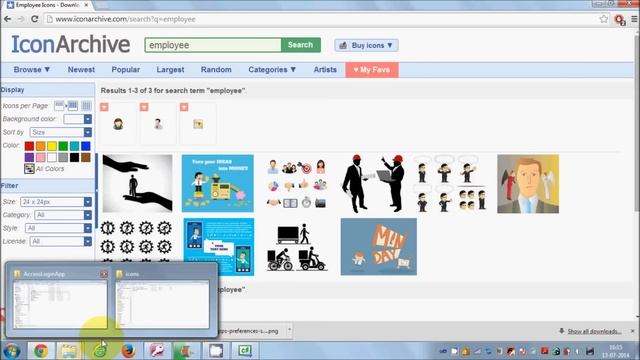Go to the Popular icons tab
This screenshot has height=360, width=640.
pyautogui.click(x=126, y=69)
